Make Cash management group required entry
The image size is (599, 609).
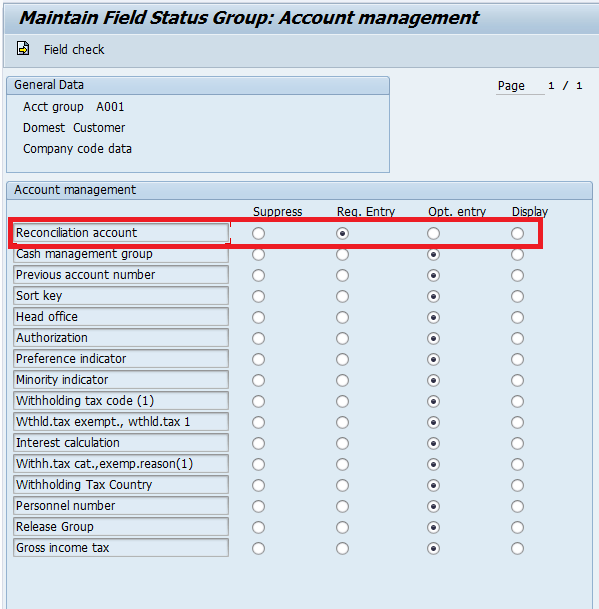click(x=342, y=254)
